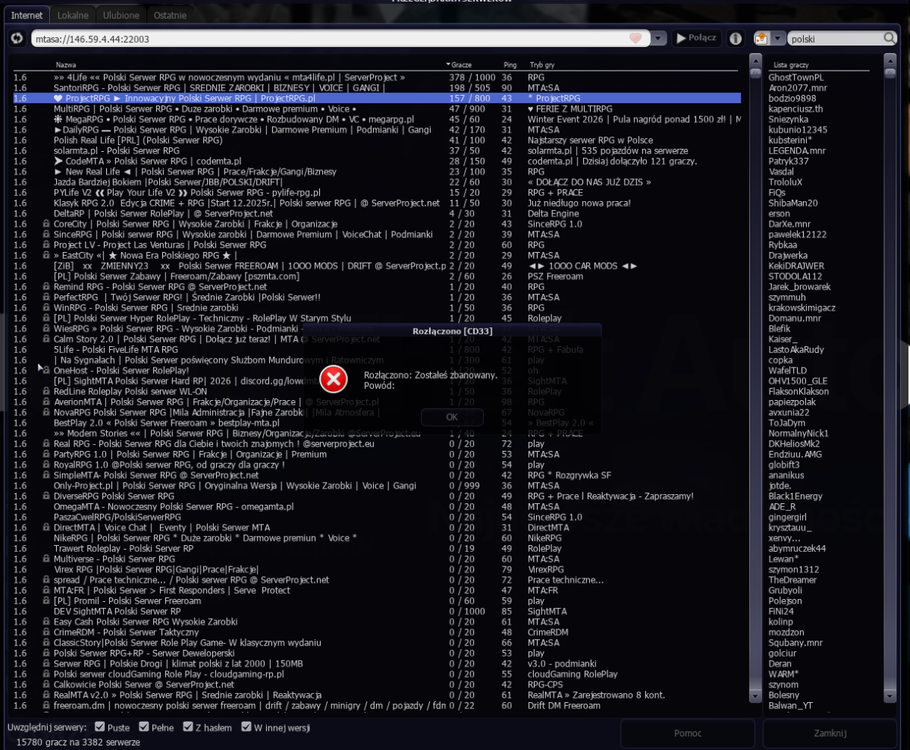Select the MegaRPG server row
910x750 pixels.
[x=376, y=119]
